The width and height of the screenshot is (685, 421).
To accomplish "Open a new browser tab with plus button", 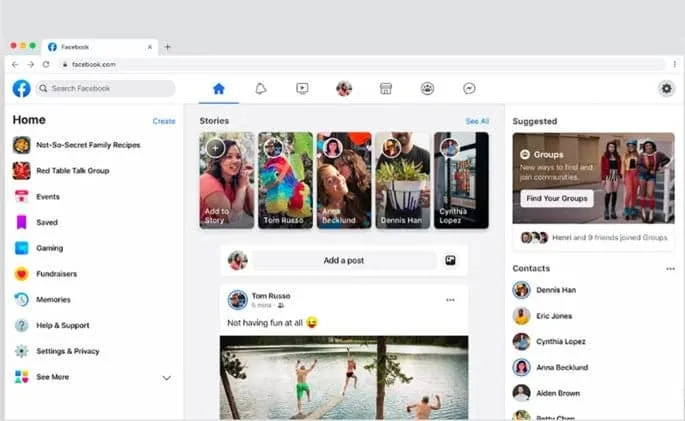I will 167,47.
